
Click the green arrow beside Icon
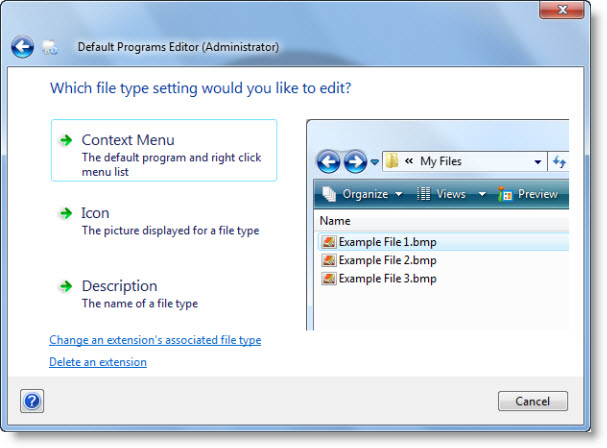pos(66,213)
